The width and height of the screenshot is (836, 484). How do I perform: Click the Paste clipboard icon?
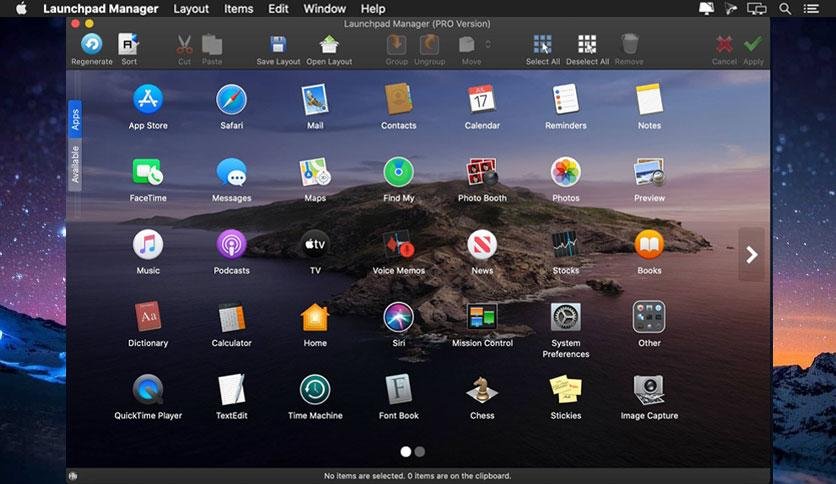[x=212, y=45]
